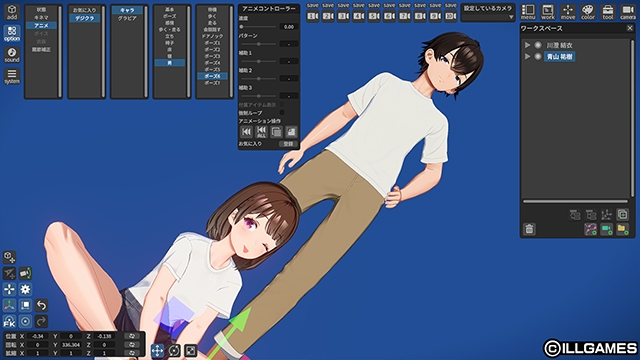Expand the 川澄 結衣 tree node
The width and height of the screenshot is (640, 360).
tap(527, 45)
